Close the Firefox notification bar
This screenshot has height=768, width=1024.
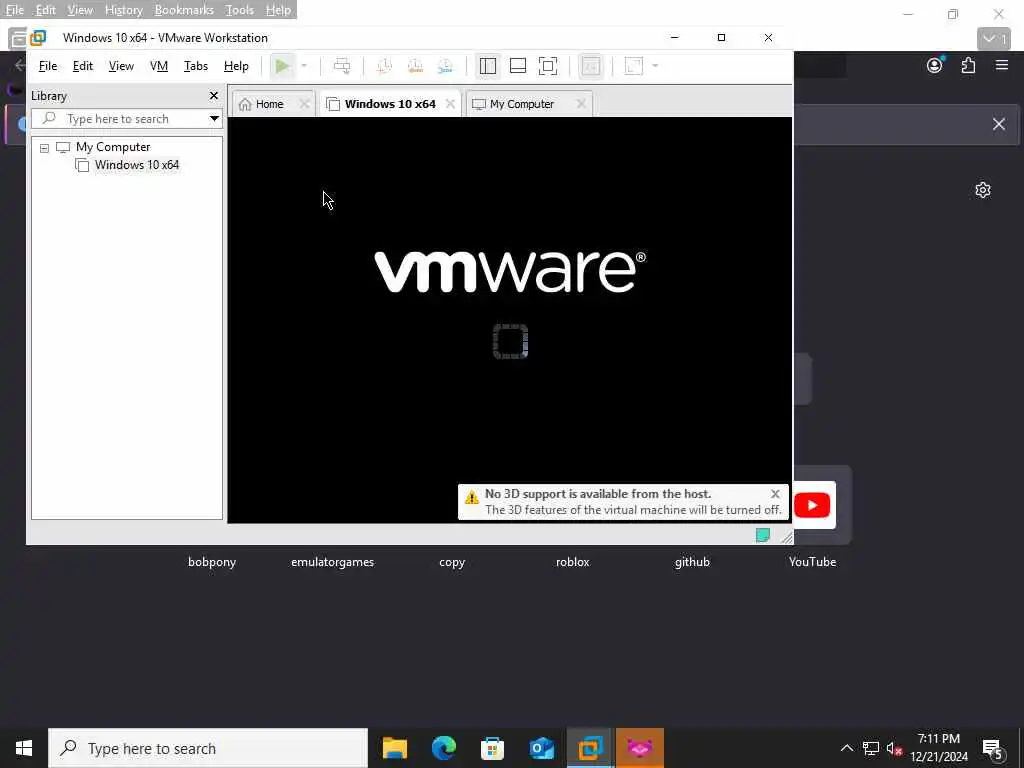[999, 124]
